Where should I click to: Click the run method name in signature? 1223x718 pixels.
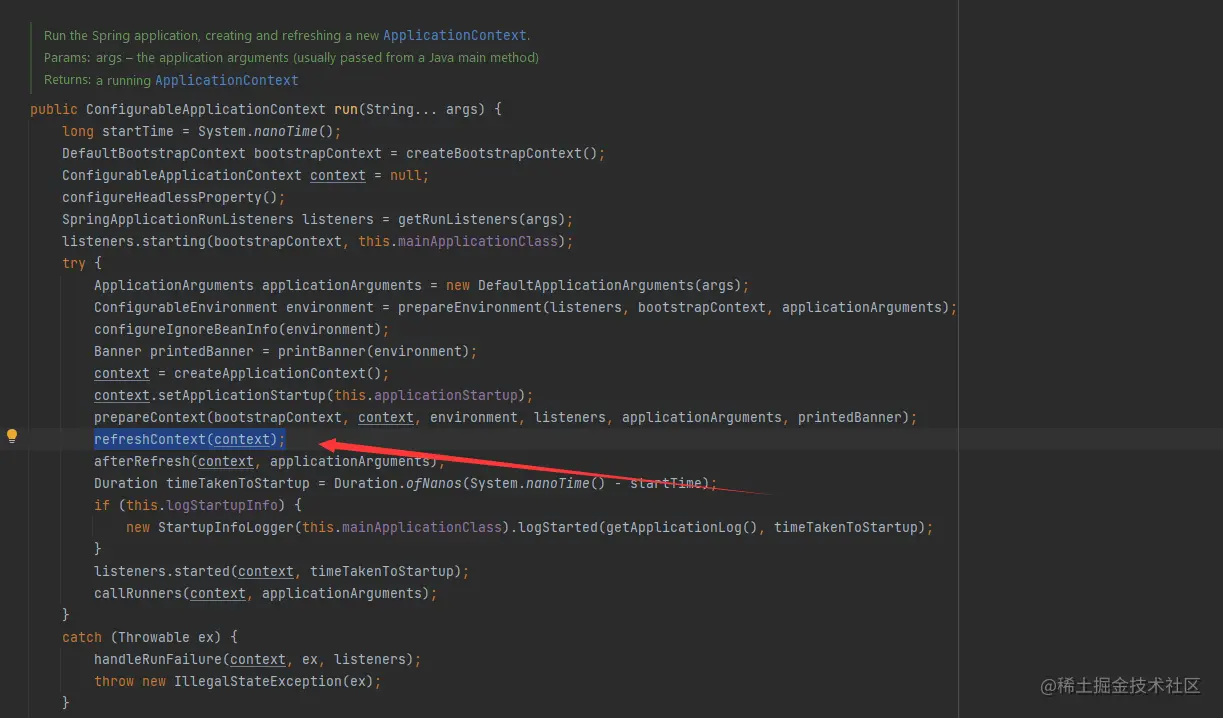click(x=346, y=109)
